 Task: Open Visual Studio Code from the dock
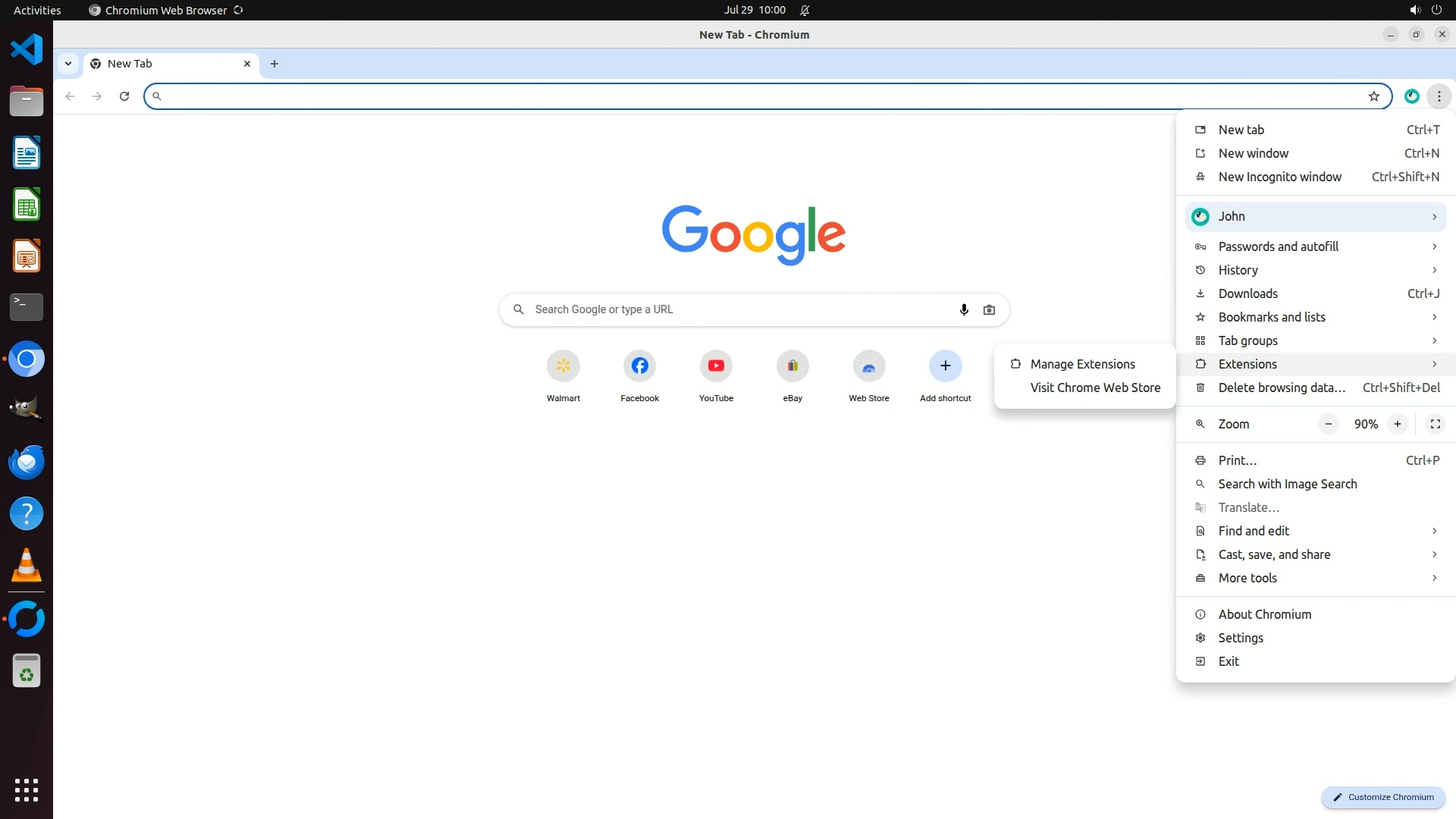[x=27, y=50]
